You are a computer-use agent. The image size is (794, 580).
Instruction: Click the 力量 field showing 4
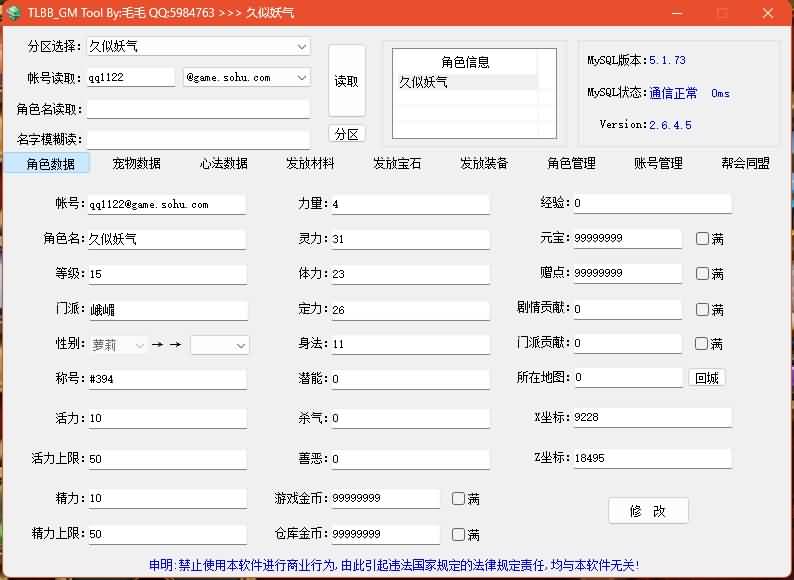pos(411,204)
